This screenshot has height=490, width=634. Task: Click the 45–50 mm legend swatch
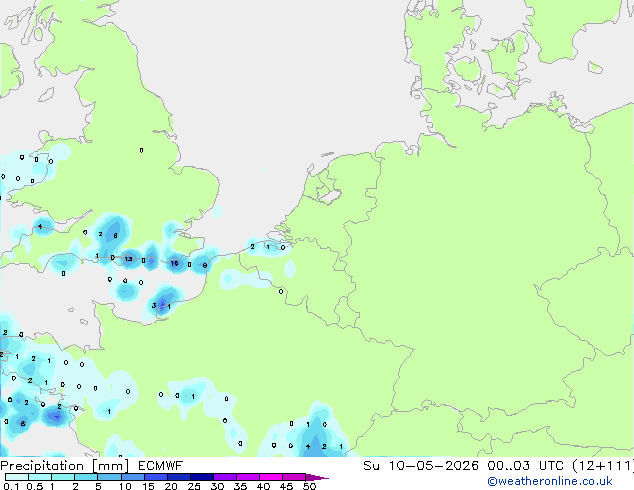(294, 477)
